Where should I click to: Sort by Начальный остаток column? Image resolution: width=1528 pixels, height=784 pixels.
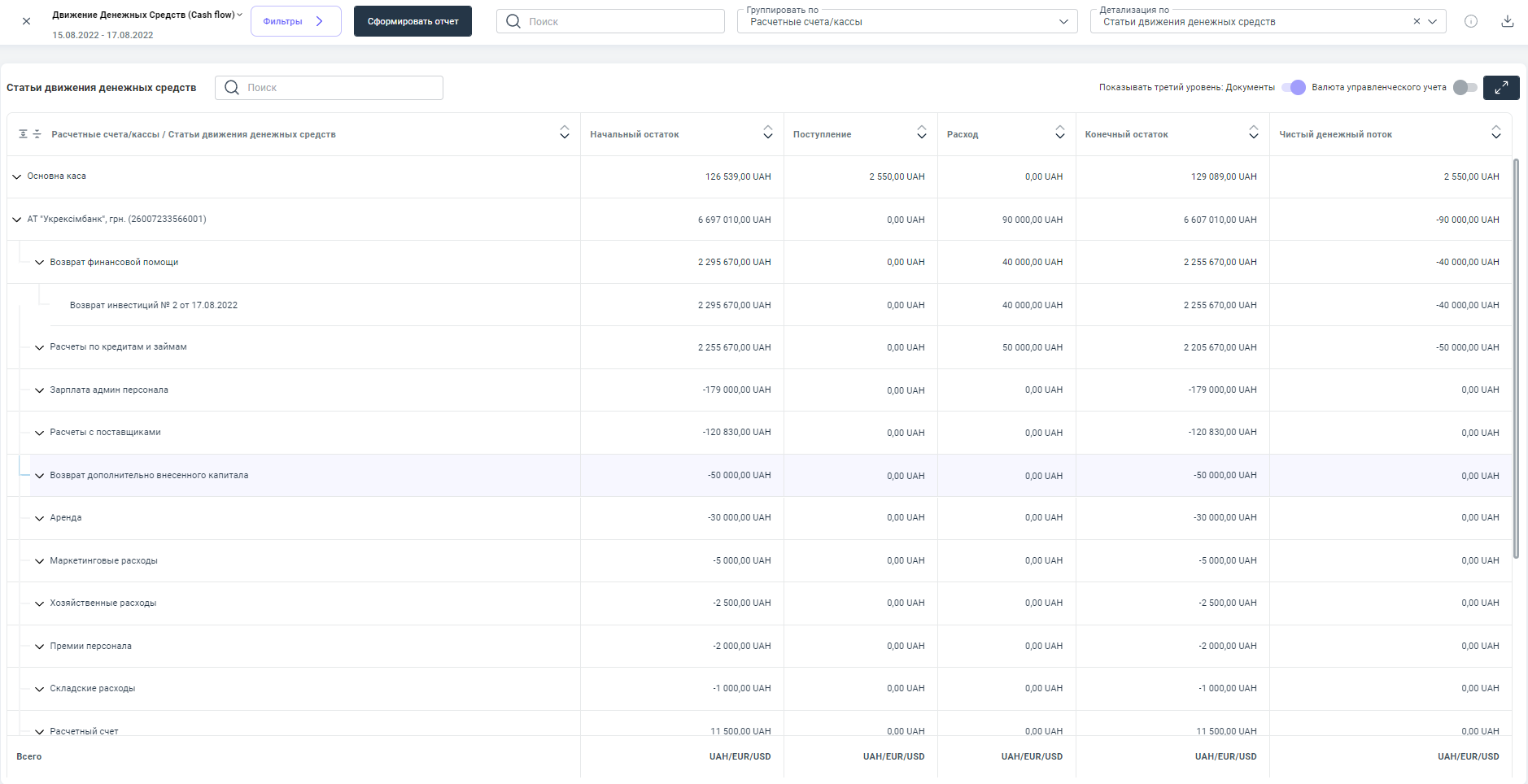click(x=767, y=133)
